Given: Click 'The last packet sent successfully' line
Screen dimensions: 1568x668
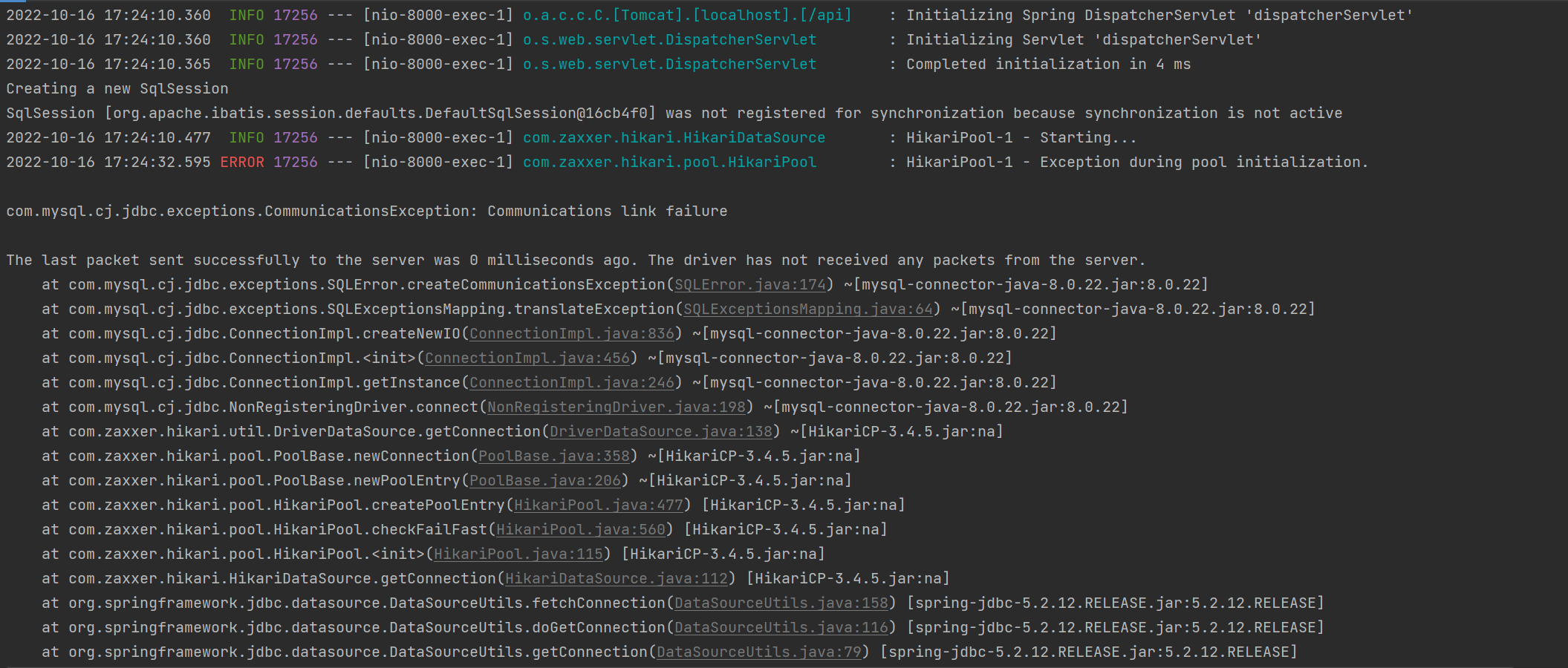Looking at the screenshot, I should pyautogui.click(x=576, y=260).
